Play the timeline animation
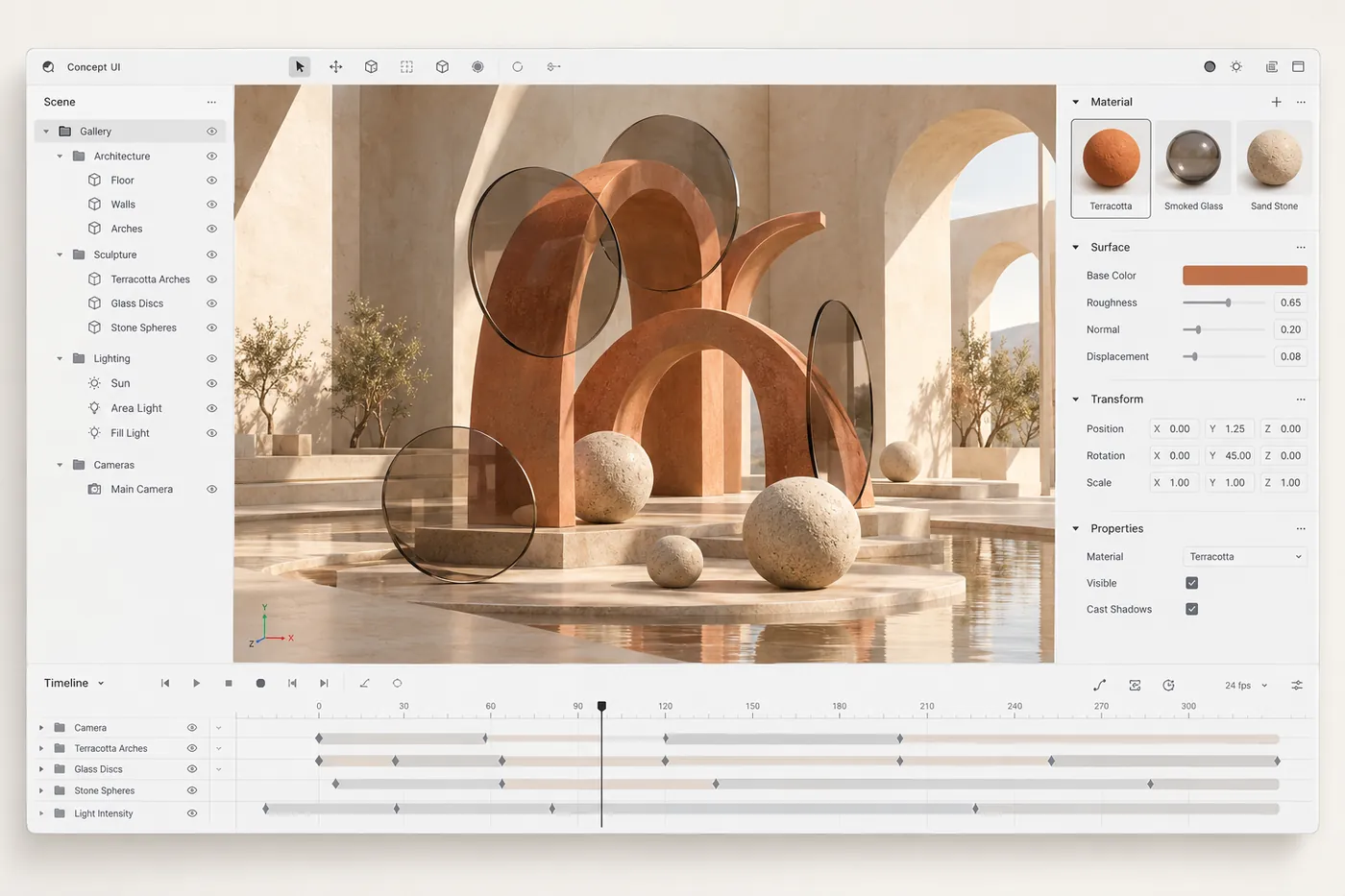The image size is (1345, 896). coord(196,683)
